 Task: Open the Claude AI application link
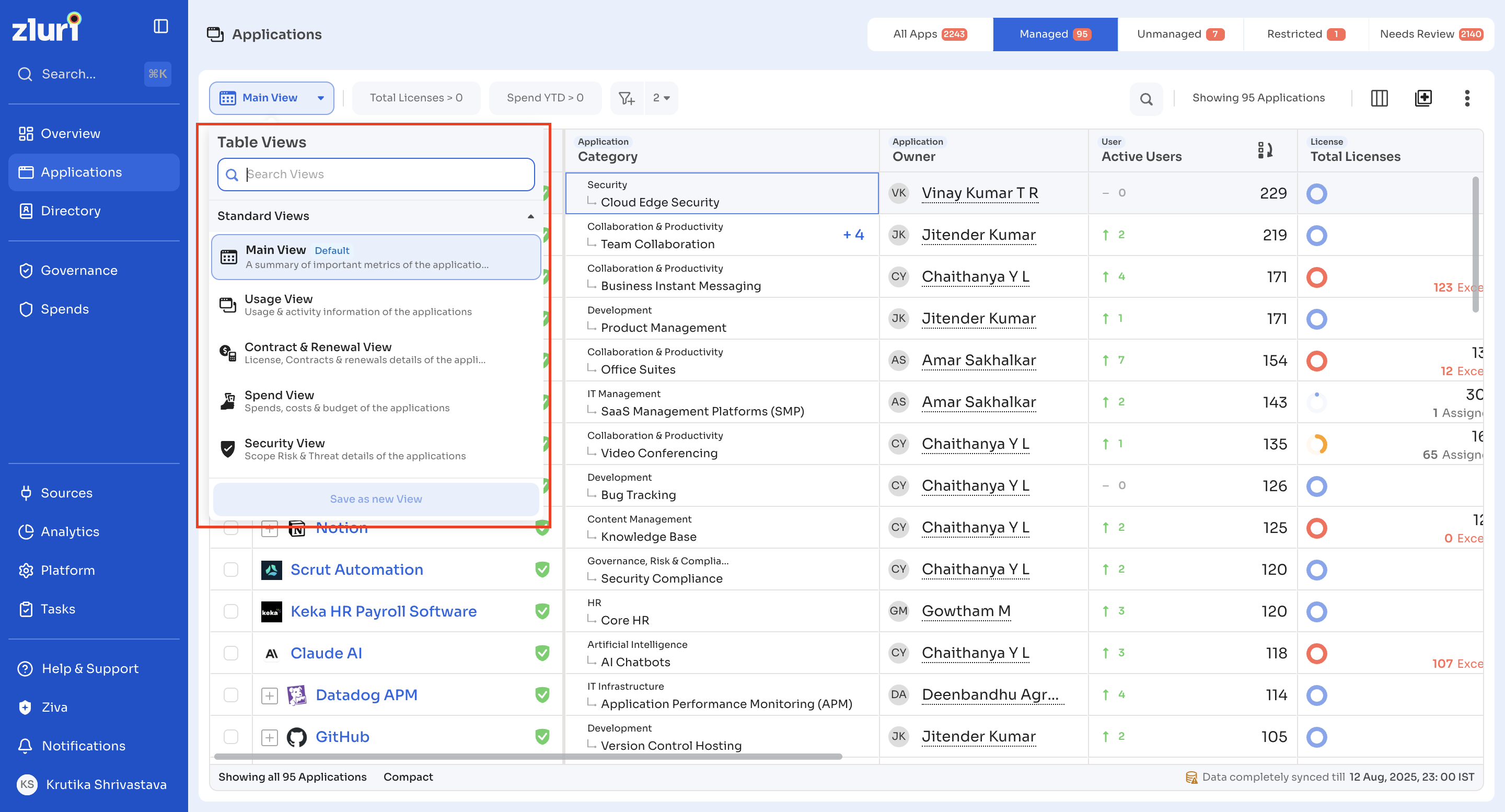[x=327, y=654]
